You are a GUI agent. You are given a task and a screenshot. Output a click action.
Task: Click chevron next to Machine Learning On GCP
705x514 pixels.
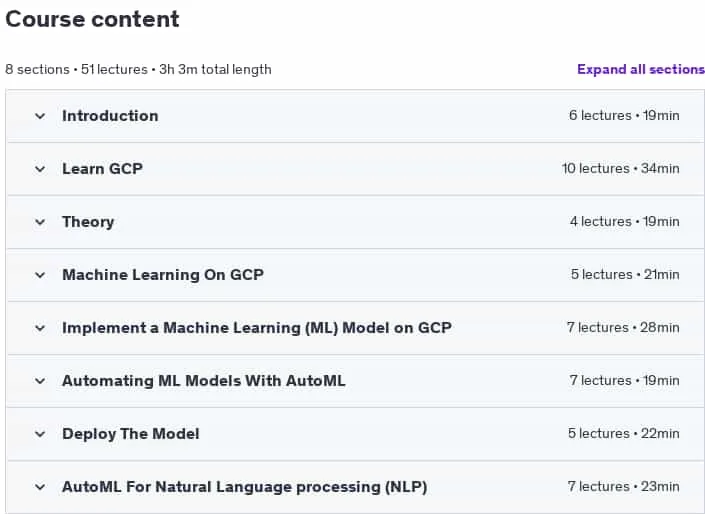40,275
